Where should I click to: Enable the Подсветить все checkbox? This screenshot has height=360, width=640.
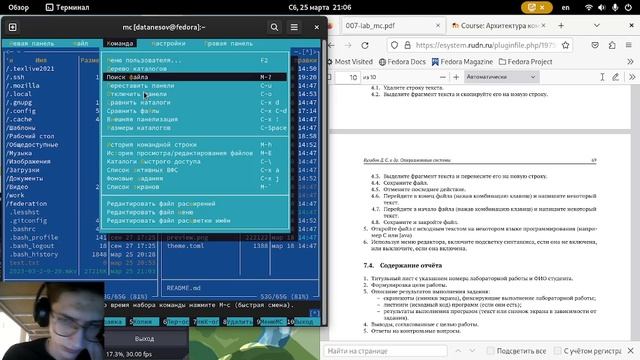[491, 351]
